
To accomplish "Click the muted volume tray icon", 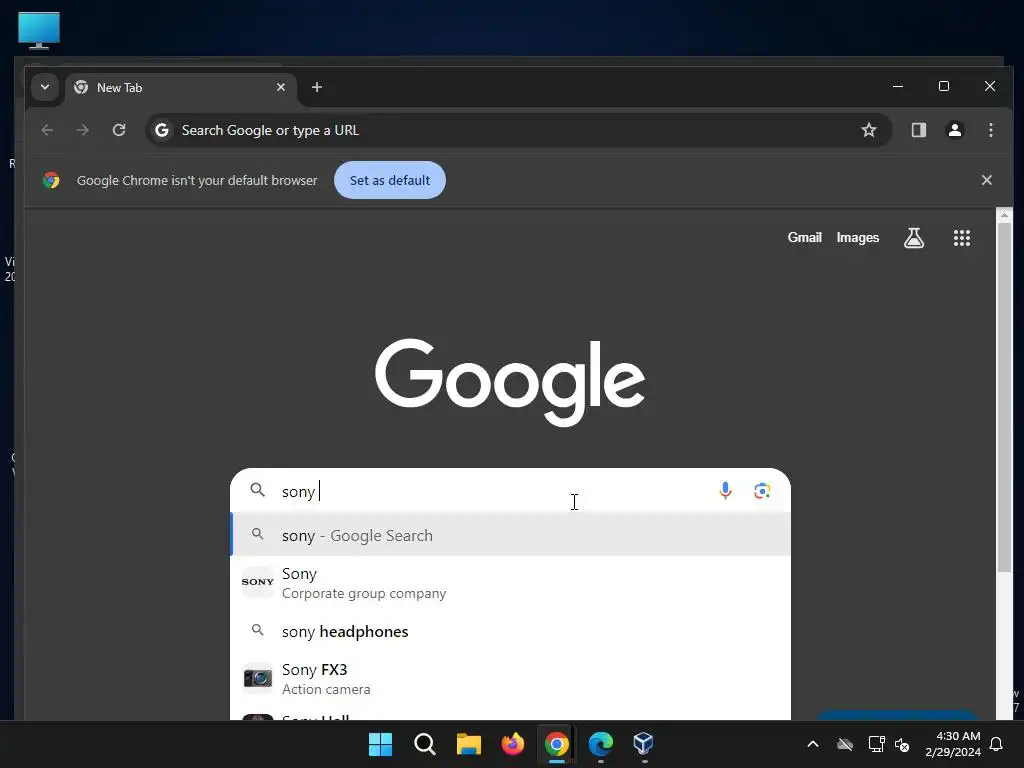I will (902, 744).
